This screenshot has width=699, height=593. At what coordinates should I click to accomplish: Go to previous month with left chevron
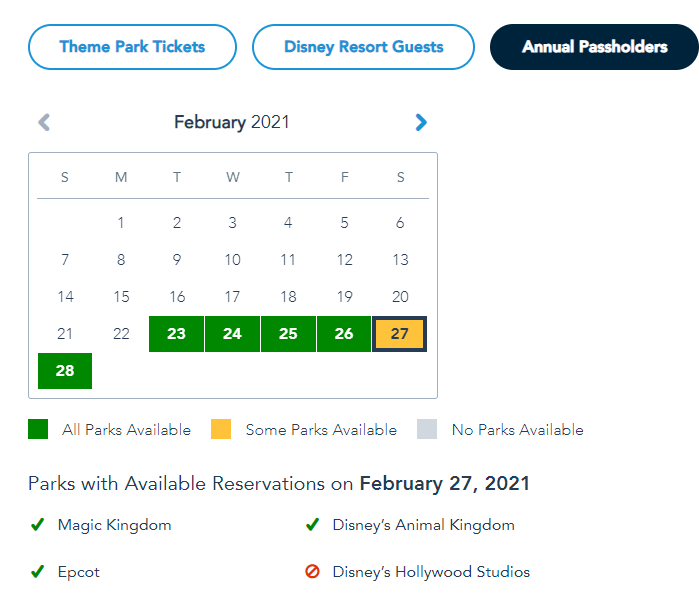(44, 122)
